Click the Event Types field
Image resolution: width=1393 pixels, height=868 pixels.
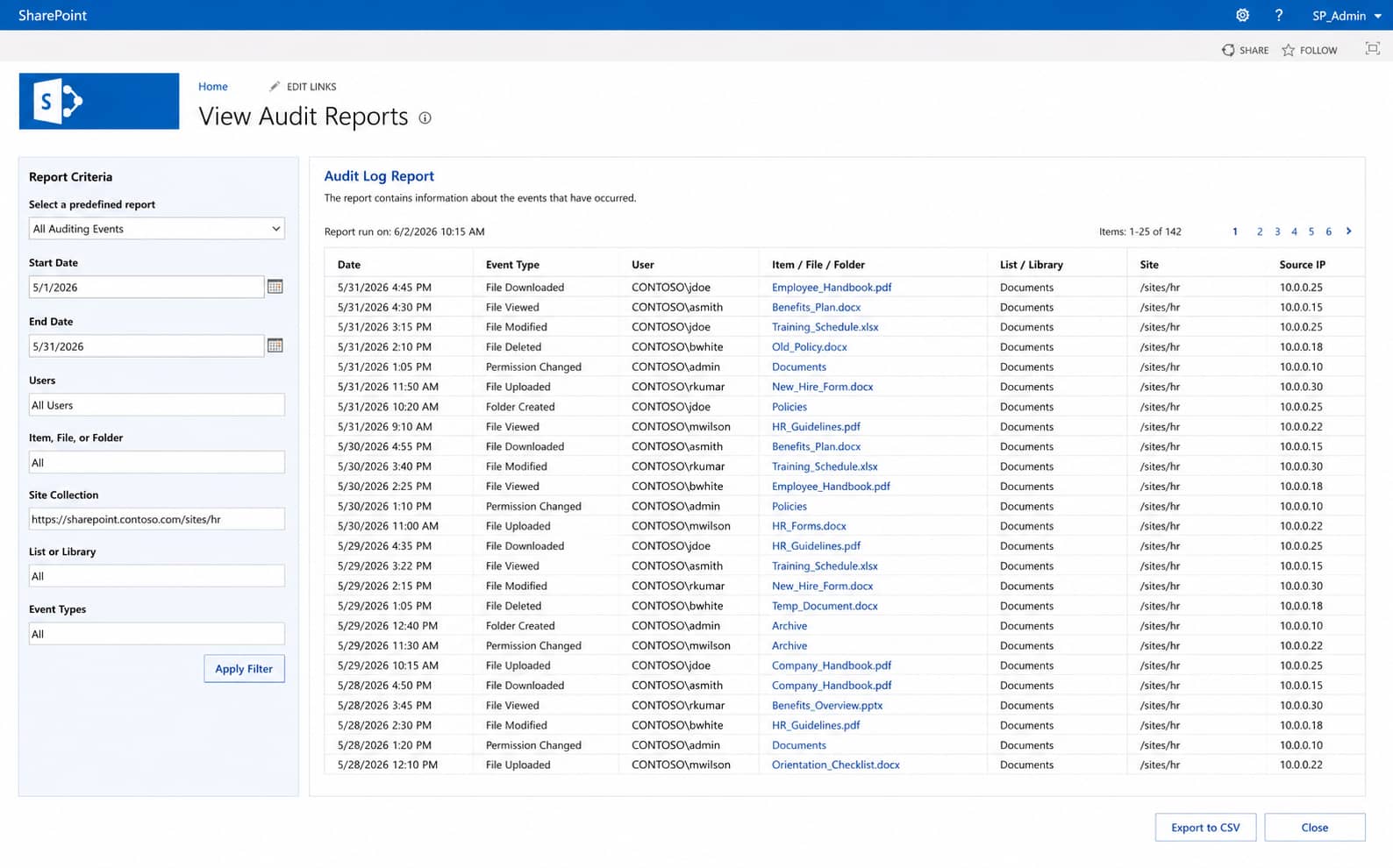click(157, 634)
